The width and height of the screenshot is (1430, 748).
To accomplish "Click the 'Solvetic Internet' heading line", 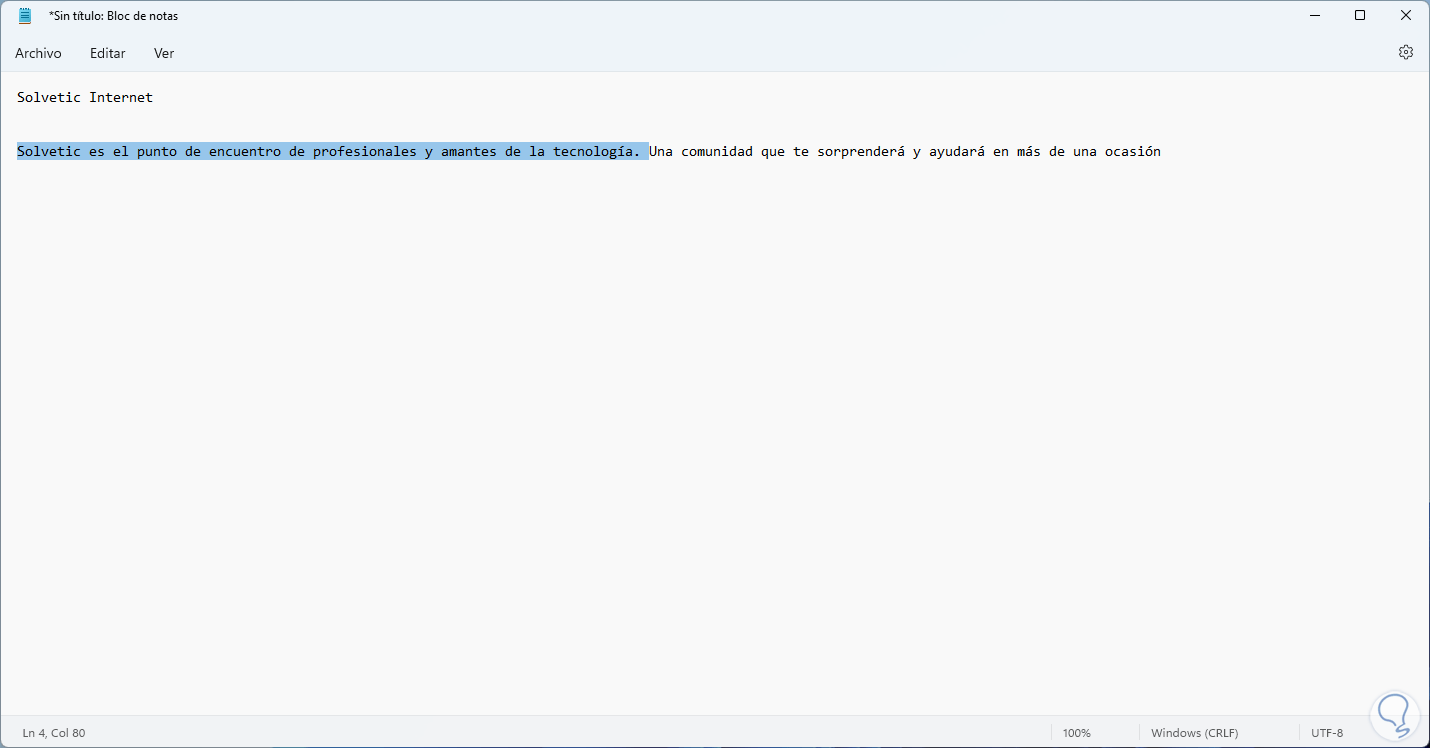I will (85, 97).
